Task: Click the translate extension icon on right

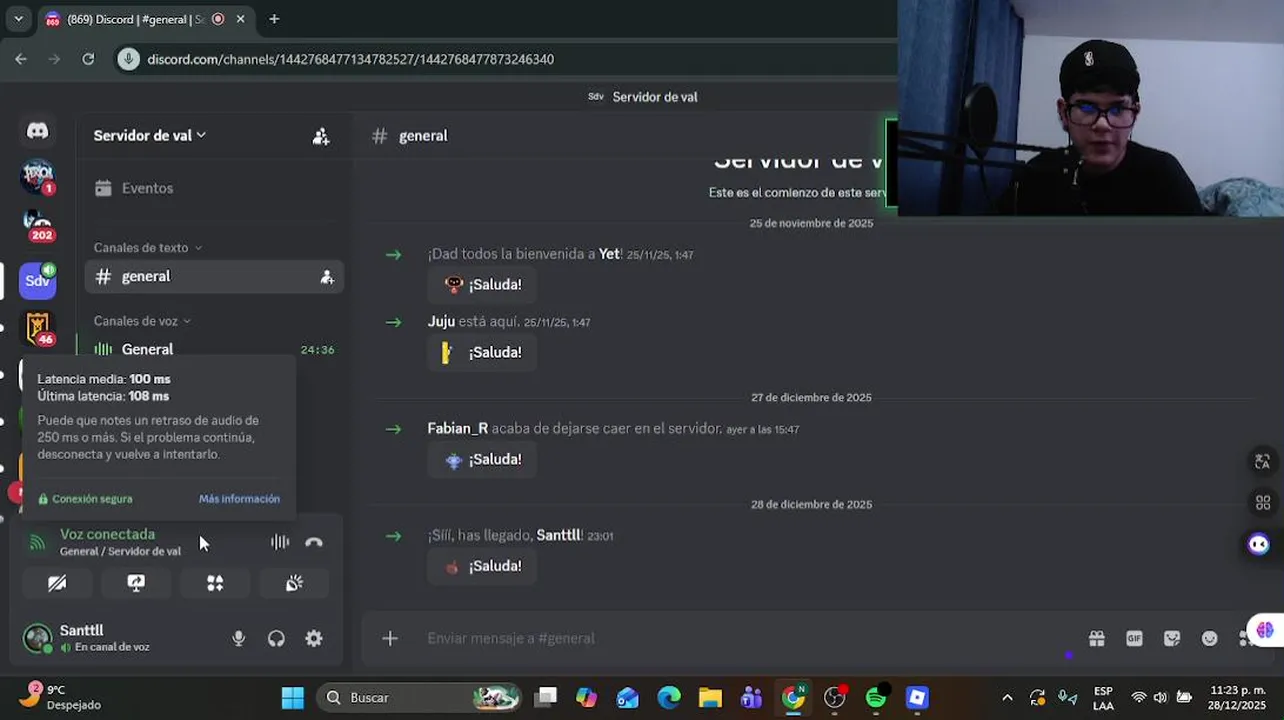Action: [1262, 461]
